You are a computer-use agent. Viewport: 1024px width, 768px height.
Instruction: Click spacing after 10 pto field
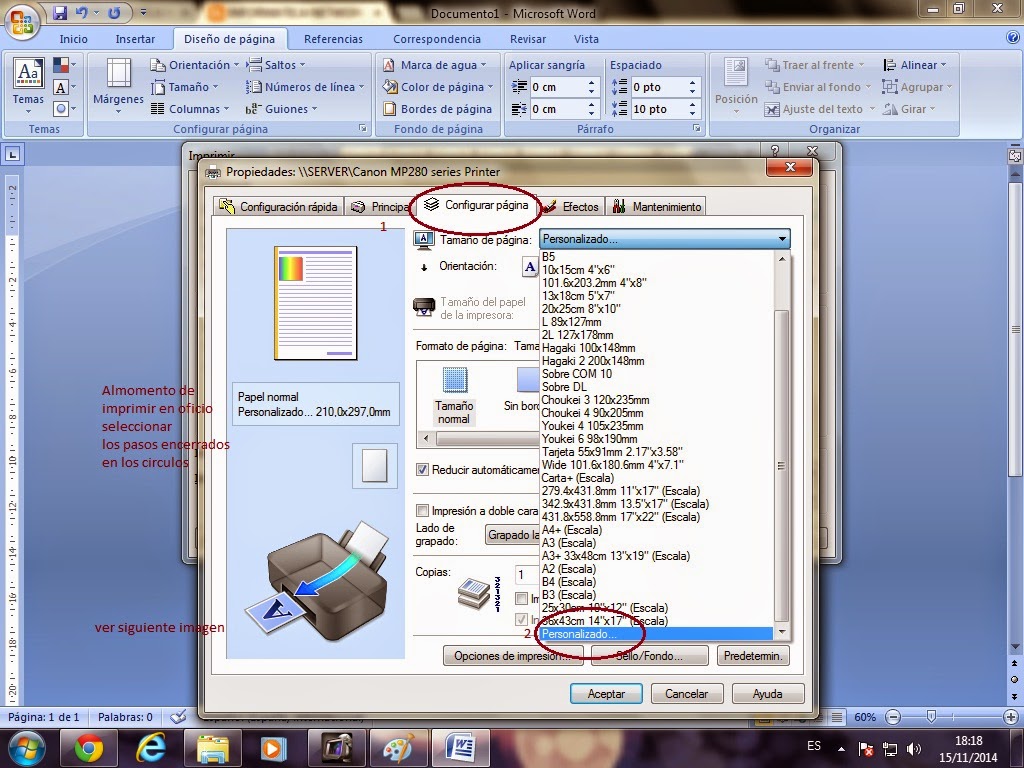[x=658, y=109]
